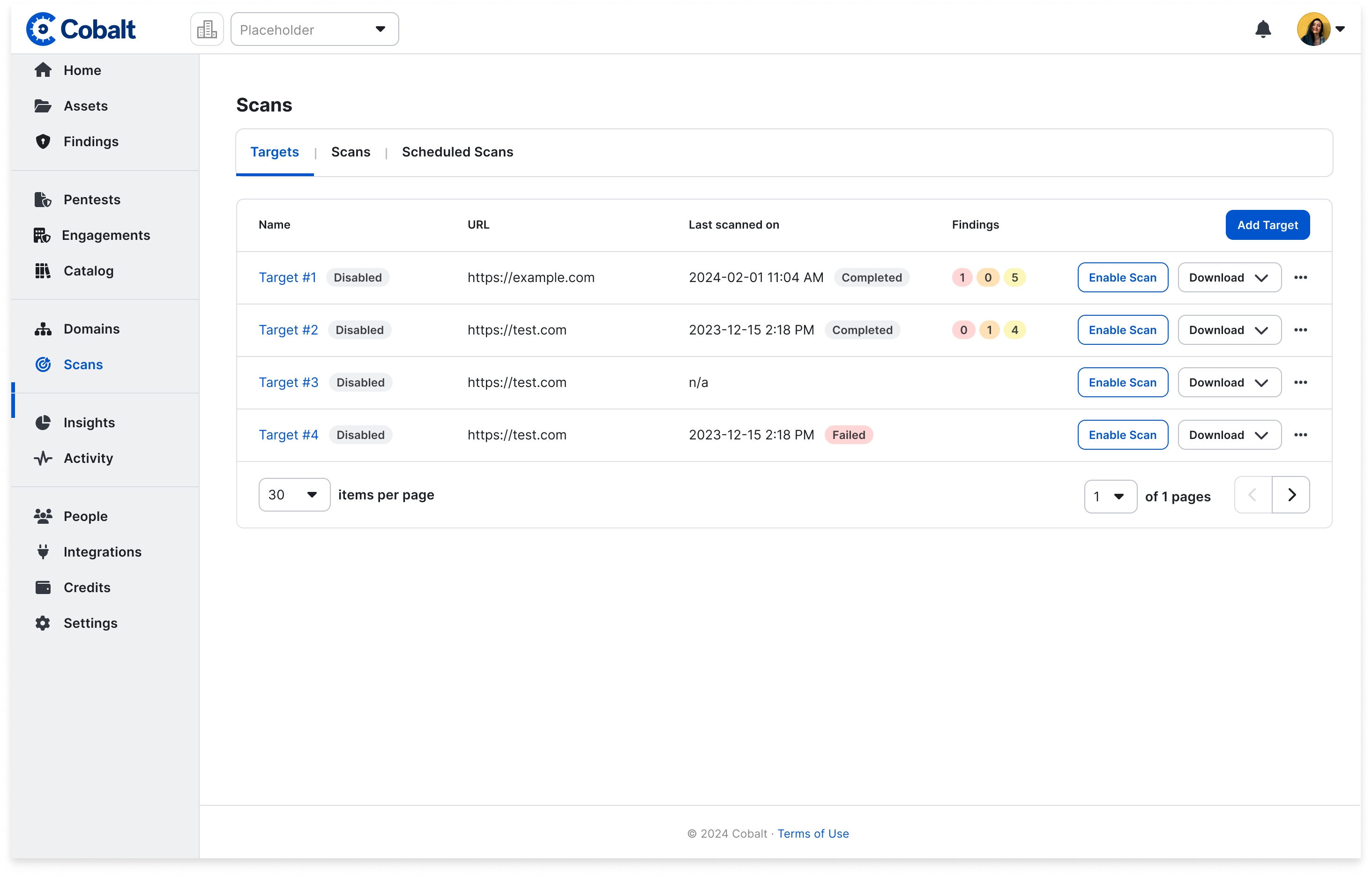
Task: Click the Integrations plug icon
Action: pyautogui.click(x=43, y=552)
